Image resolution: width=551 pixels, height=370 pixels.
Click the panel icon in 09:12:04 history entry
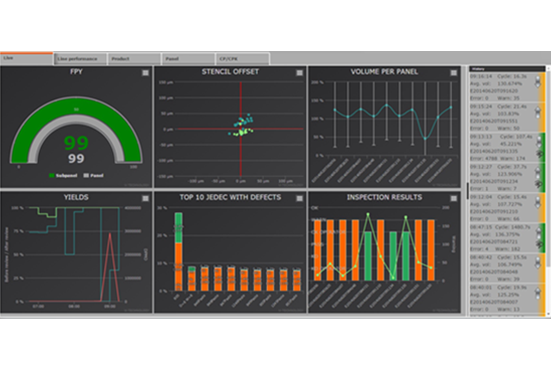click(x=538, y=202)
